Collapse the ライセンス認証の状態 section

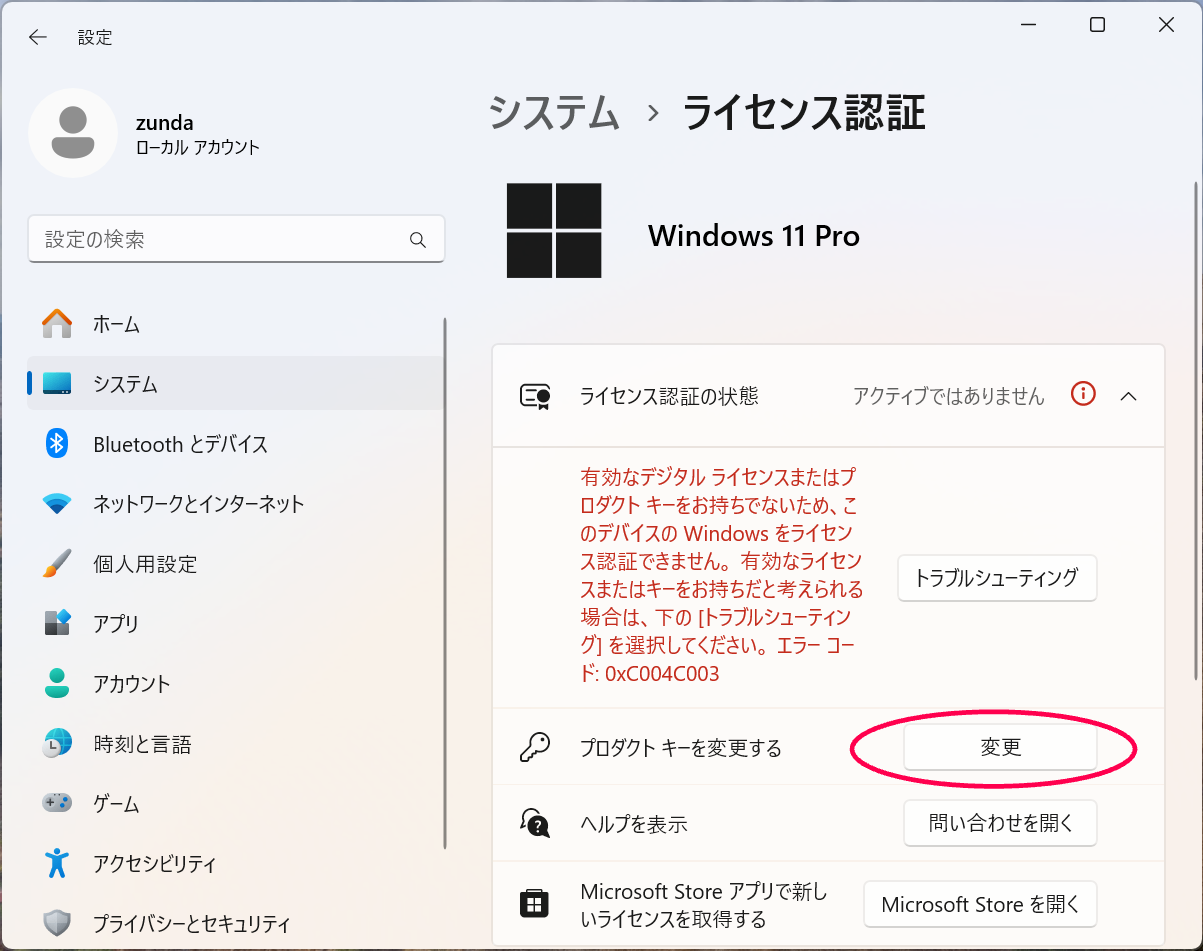tap(1129, 395)
